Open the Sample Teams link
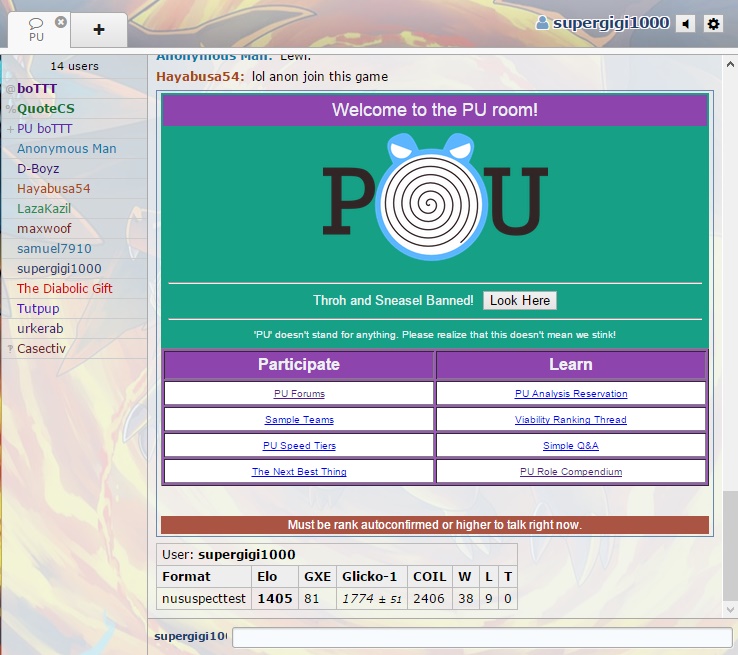 [x=299, y=419]
